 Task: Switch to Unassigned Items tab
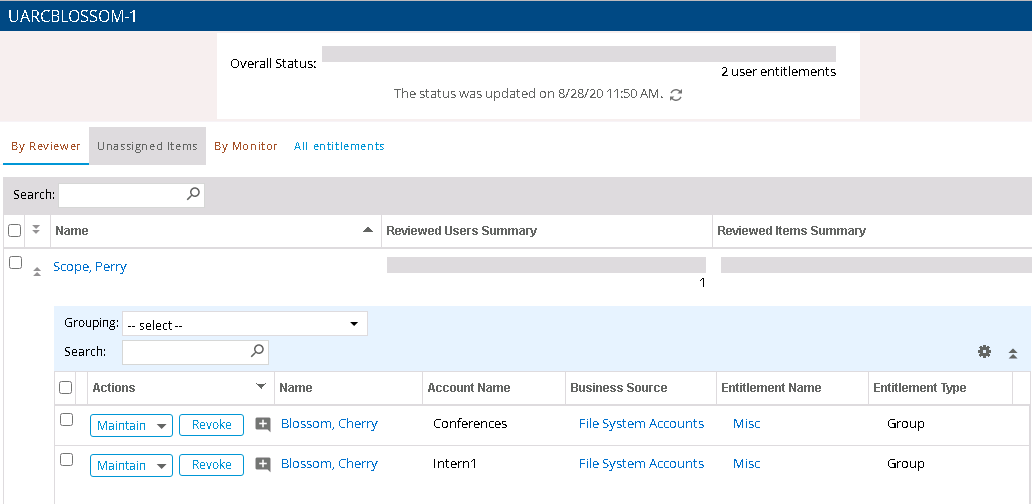147,146
